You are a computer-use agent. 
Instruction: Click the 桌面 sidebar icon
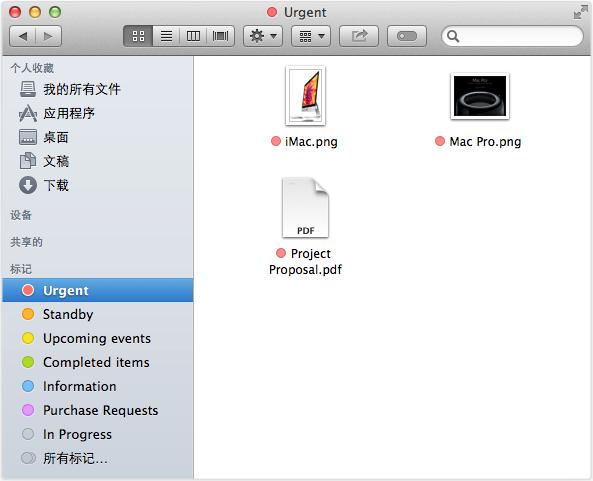(x=28, y=137)
